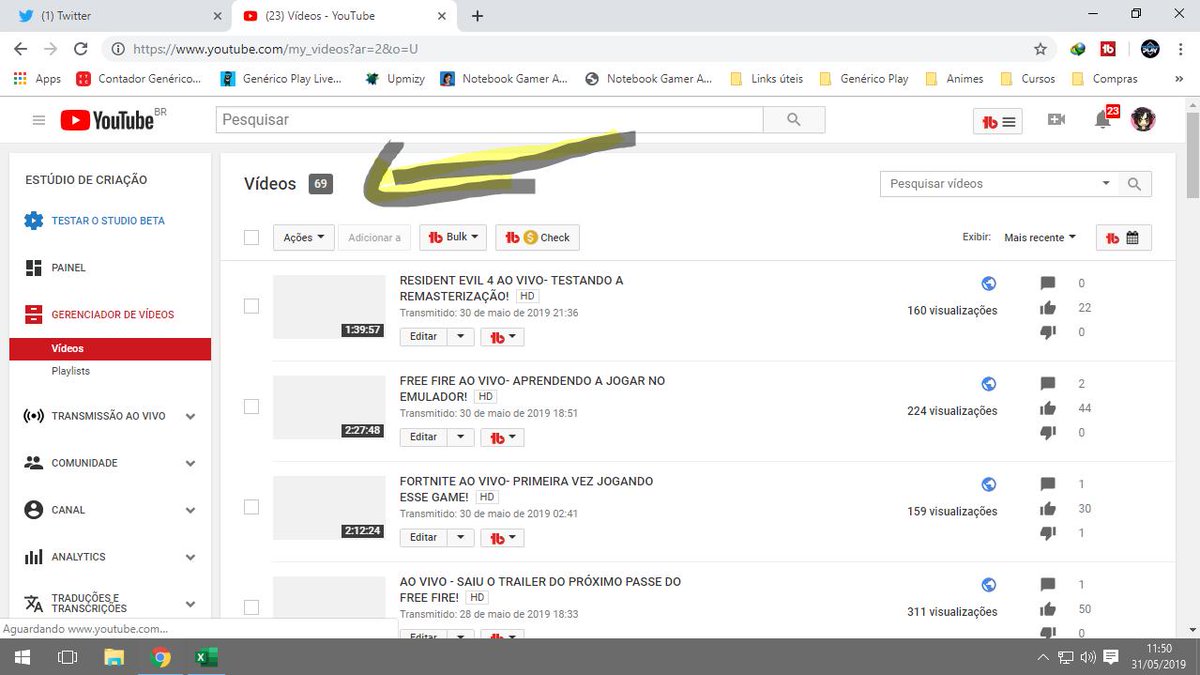Image resolution: width=1200 pixels, height=675 pixels.
Task: Select the Trailer do próximo passe video checkbox
Action: click(251, 607)
